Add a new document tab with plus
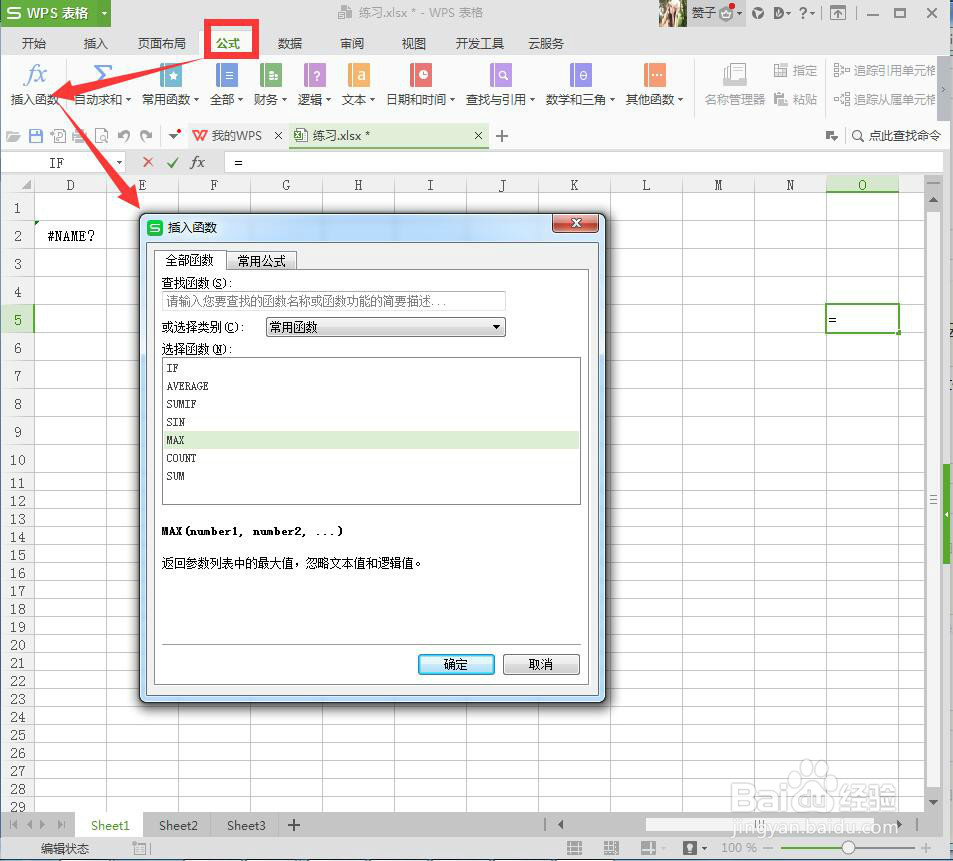 coord(501,136)
